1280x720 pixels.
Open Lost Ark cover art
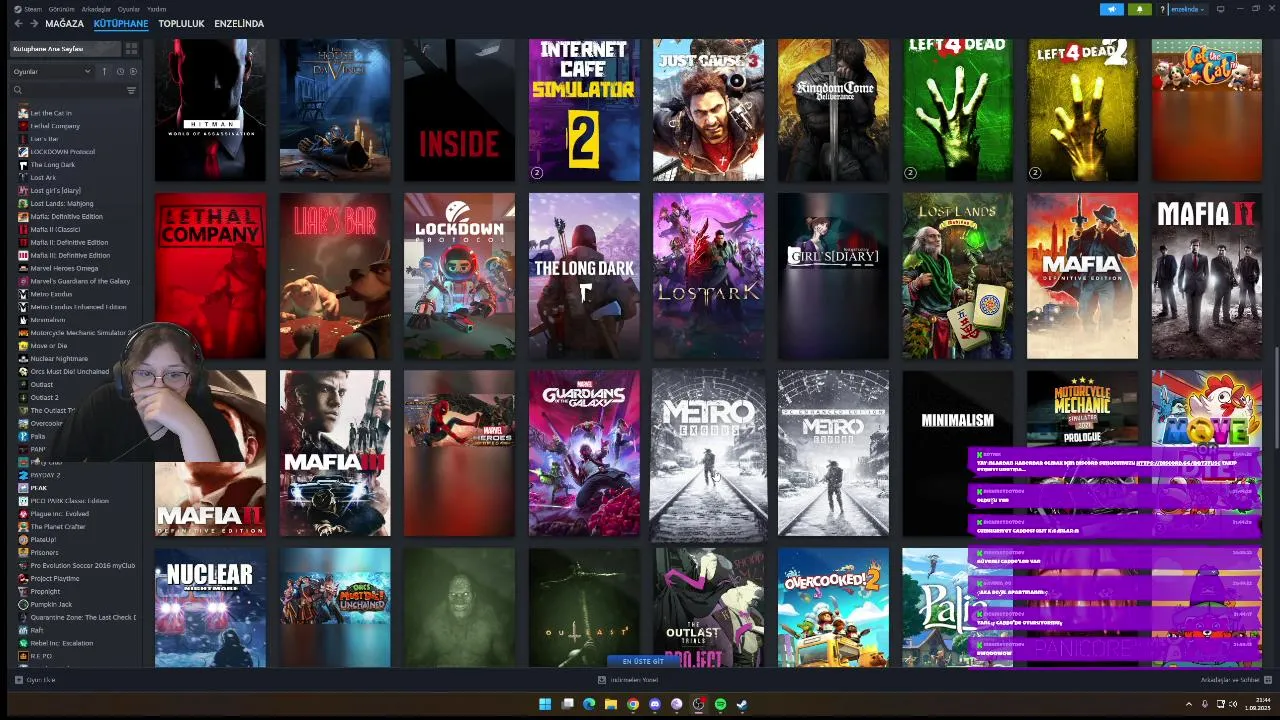click(708, 276)
